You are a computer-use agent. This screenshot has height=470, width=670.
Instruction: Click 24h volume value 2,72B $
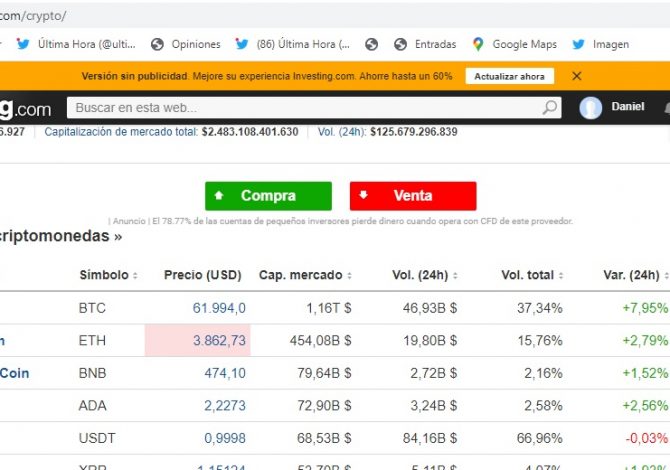point(434,373)
